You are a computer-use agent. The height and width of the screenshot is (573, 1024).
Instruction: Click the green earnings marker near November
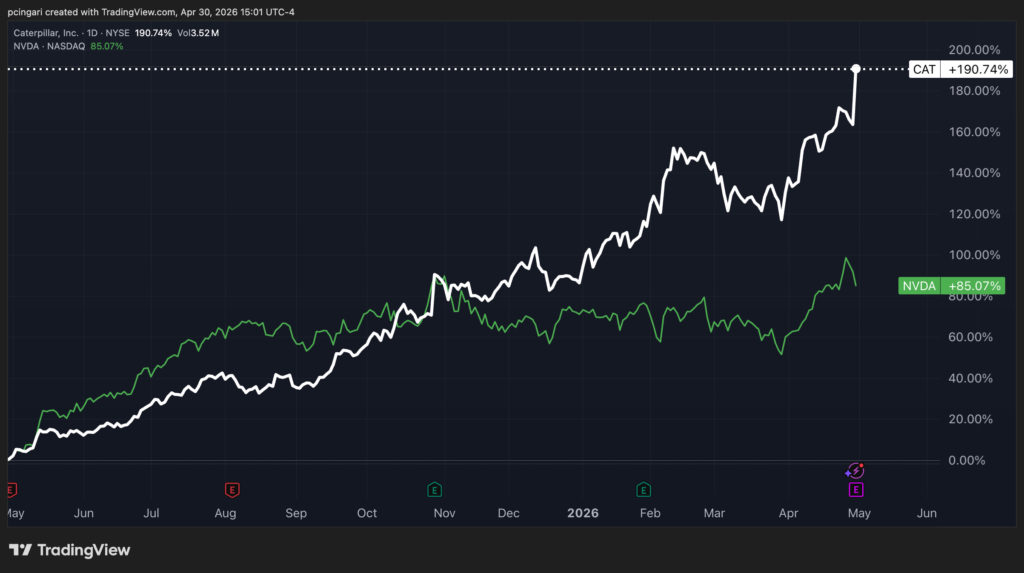[x=434, y=489]
